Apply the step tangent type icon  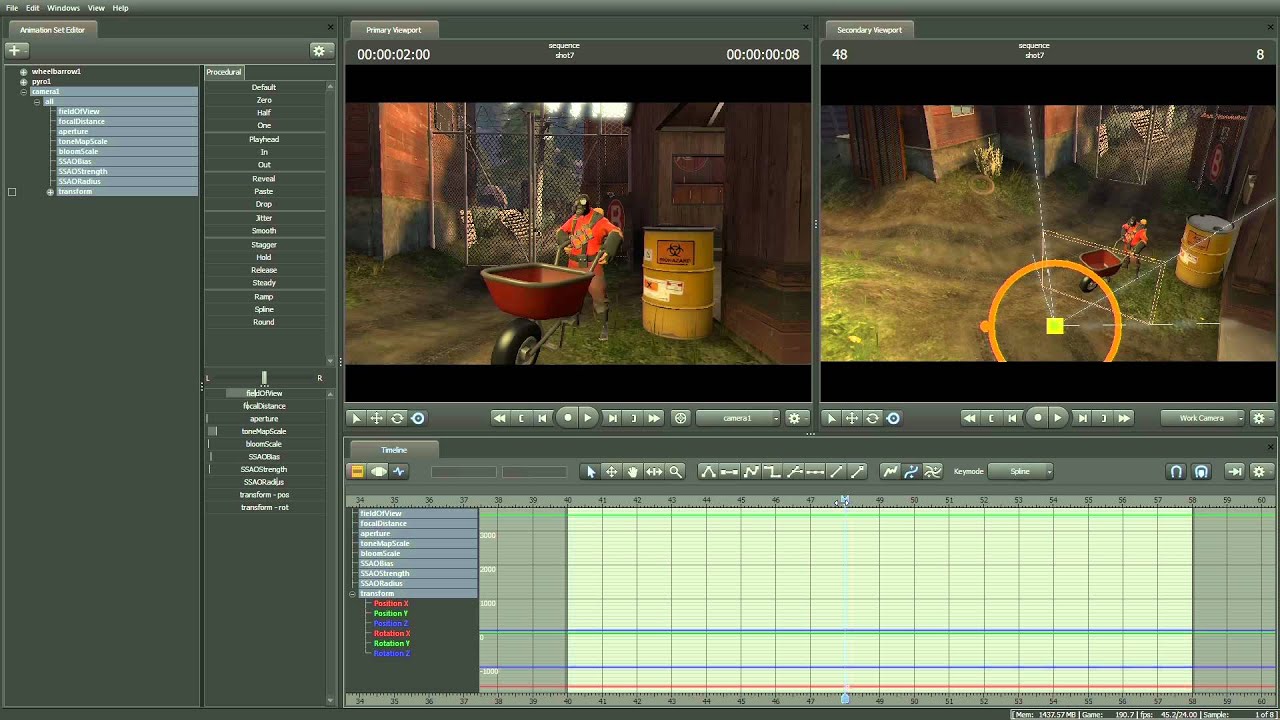pyautogui.click(x=772, y=472)
